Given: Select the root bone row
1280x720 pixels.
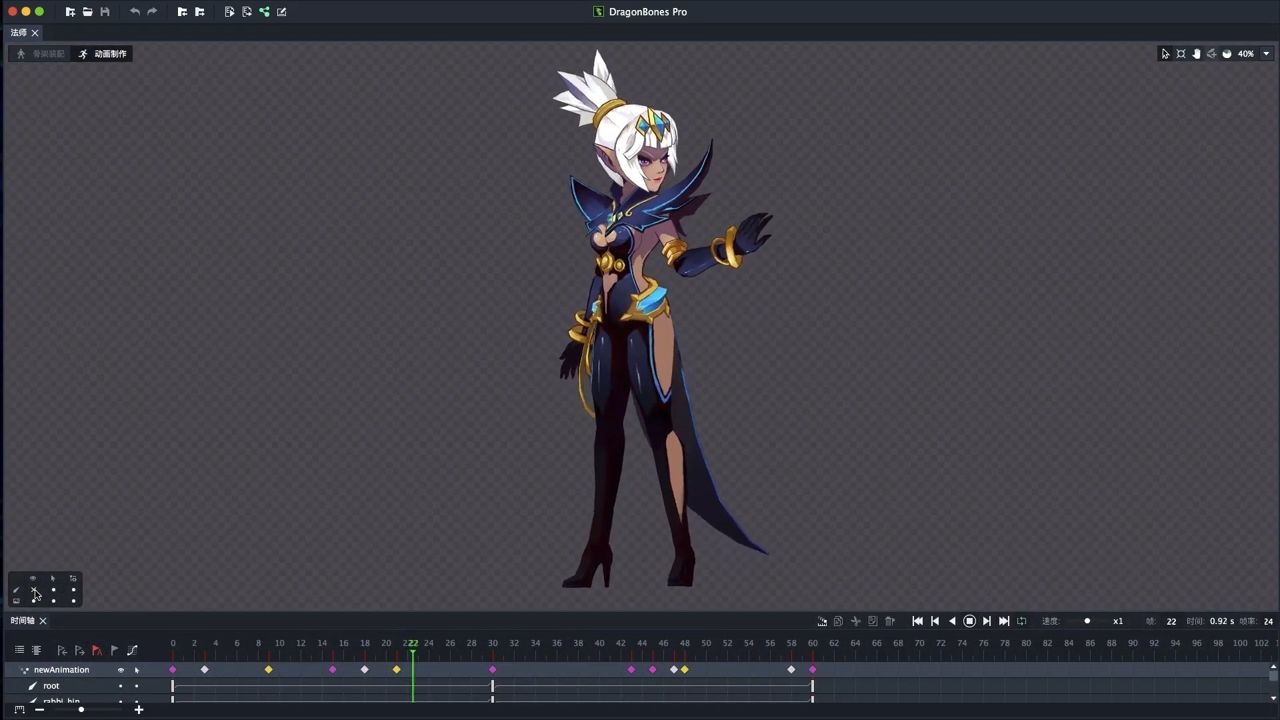Looking at the screenshot, I should [640, 686].
